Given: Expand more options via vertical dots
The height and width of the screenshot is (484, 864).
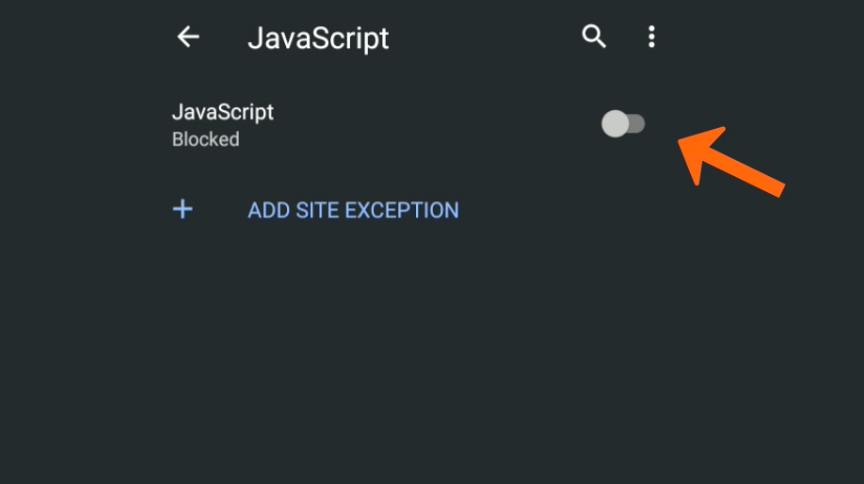Looking at the screenshot, I should click(652, 37).
